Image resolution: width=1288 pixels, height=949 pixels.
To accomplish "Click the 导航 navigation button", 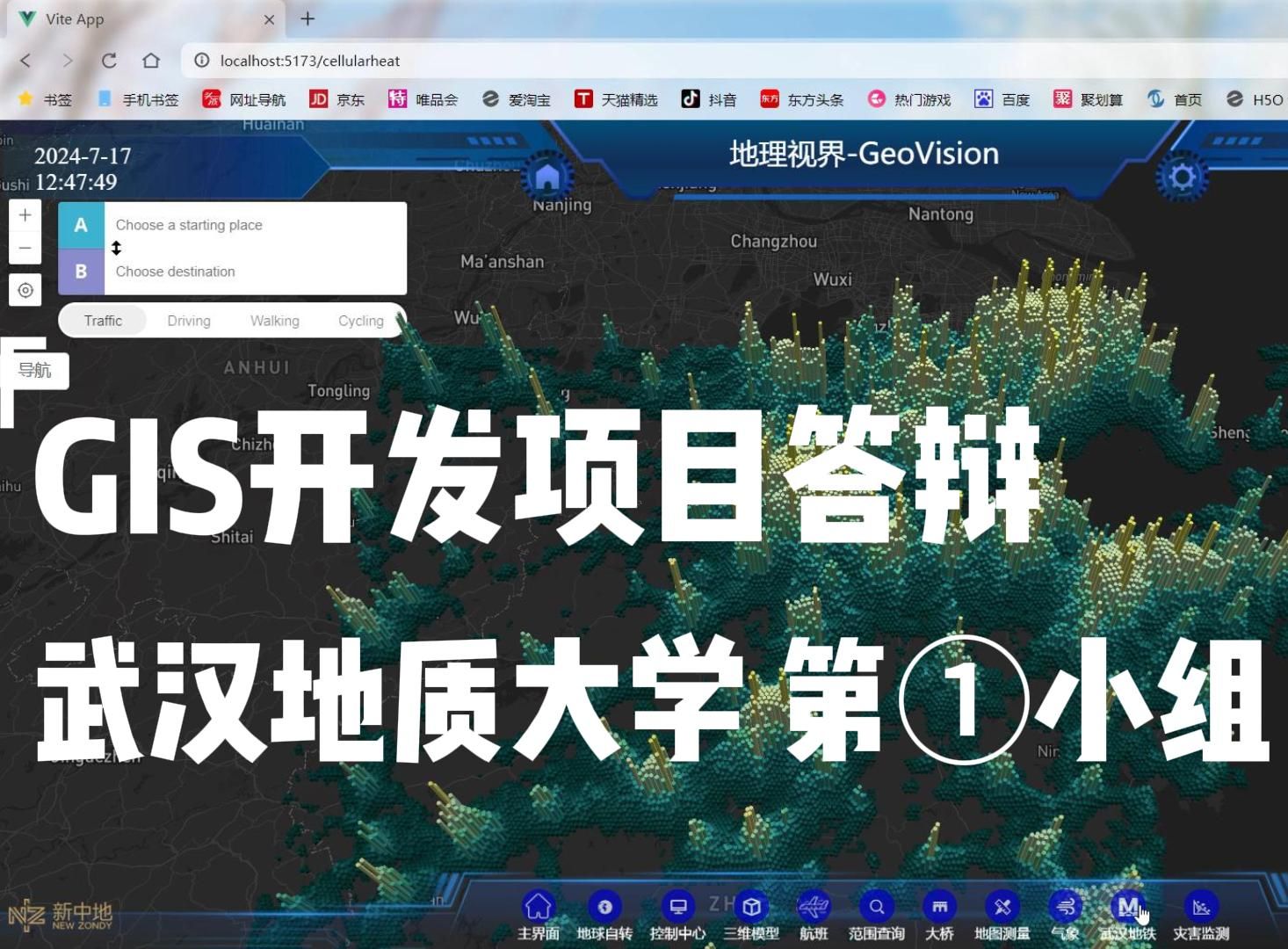I will click(35, 370).
